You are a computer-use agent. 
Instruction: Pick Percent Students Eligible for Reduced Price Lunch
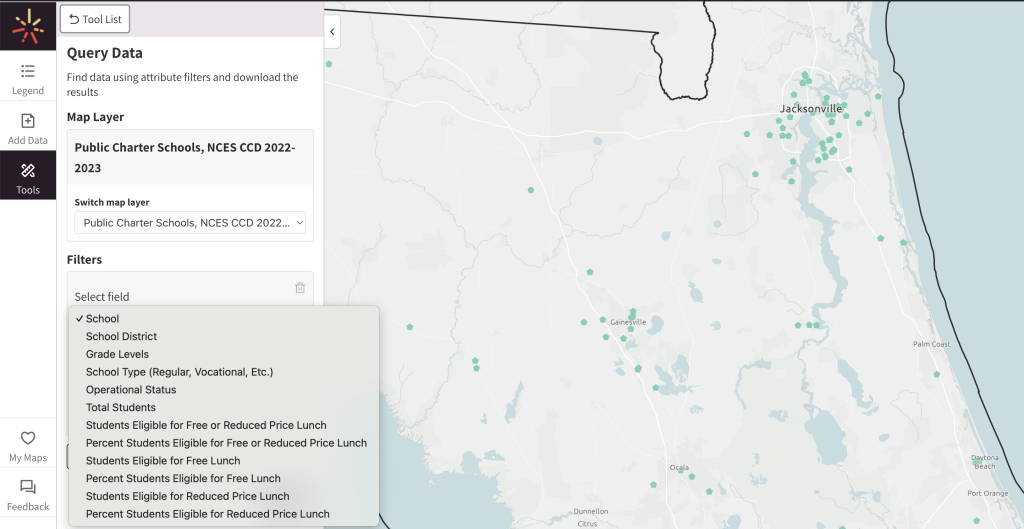(x=207, y=514)
